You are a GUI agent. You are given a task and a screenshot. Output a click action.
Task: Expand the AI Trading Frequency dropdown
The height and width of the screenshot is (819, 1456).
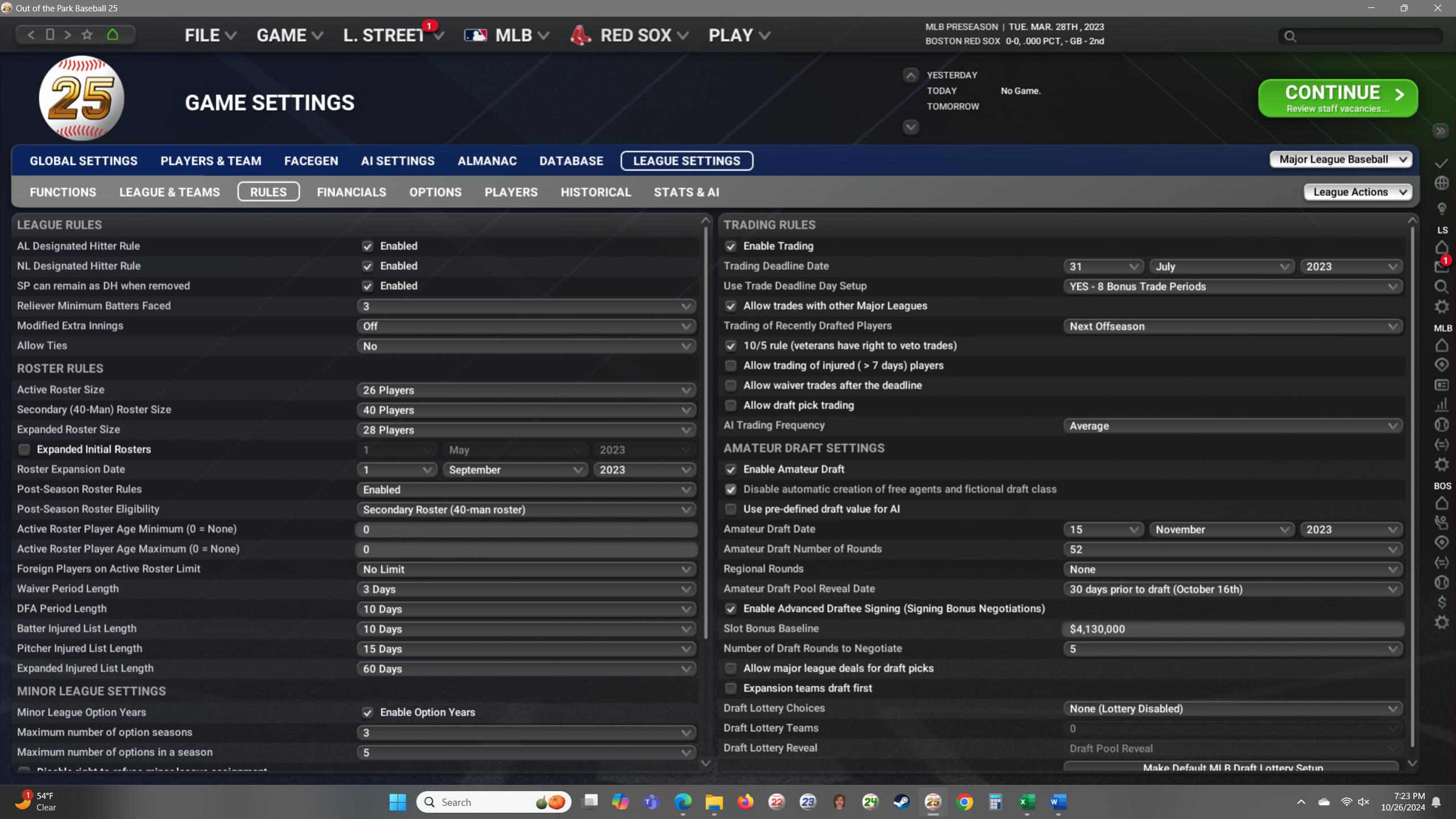coord(1232,426)
